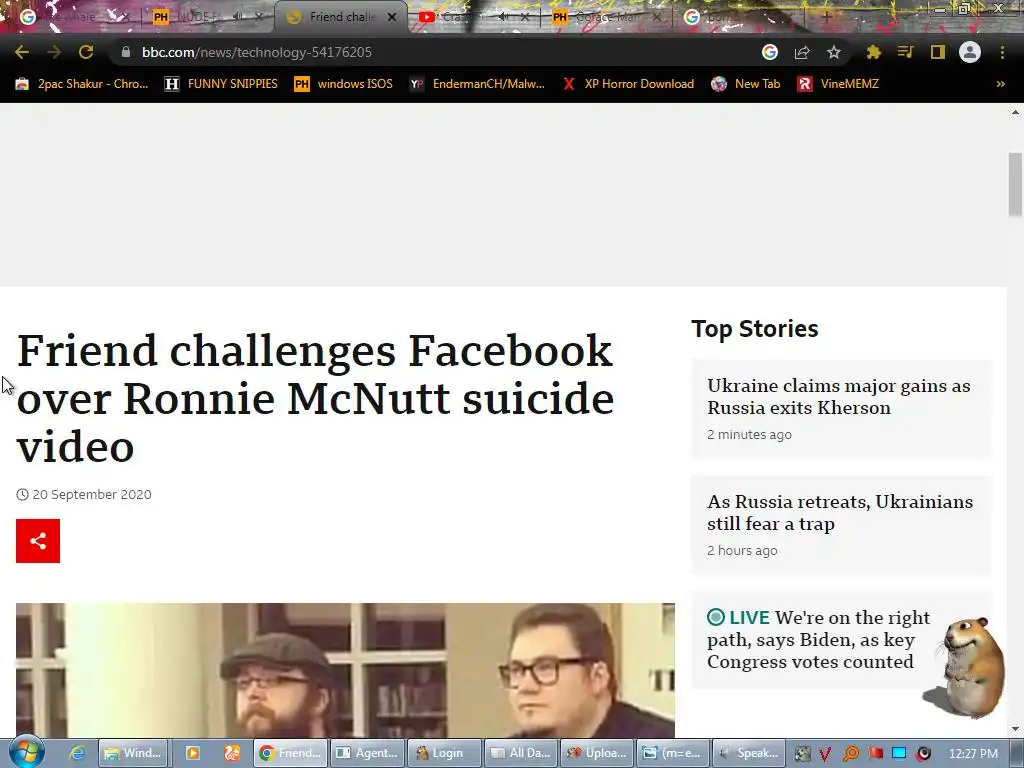Click the article headline text

[315, 398]
